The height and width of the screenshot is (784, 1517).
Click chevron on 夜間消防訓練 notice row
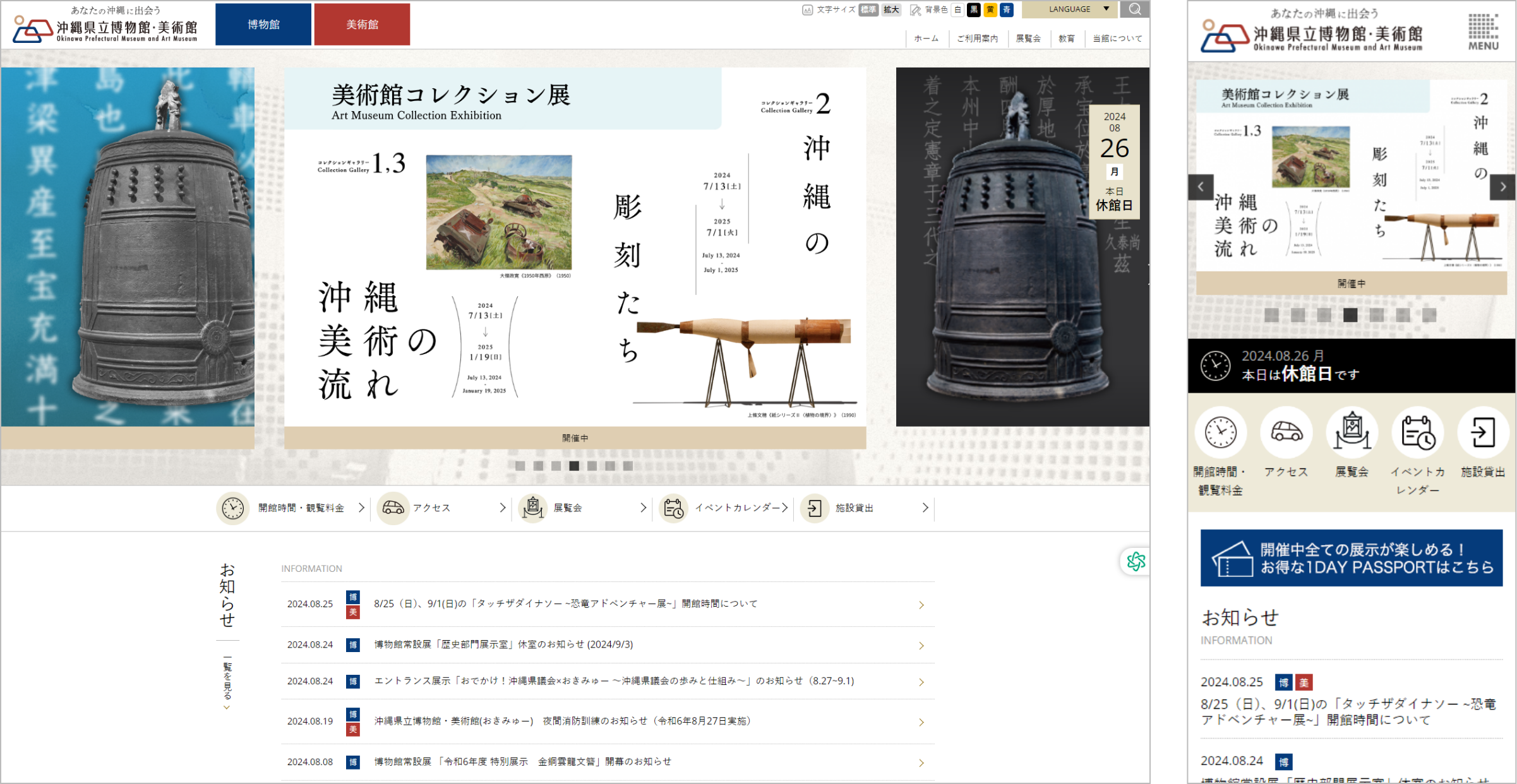(x=921, y=722)
